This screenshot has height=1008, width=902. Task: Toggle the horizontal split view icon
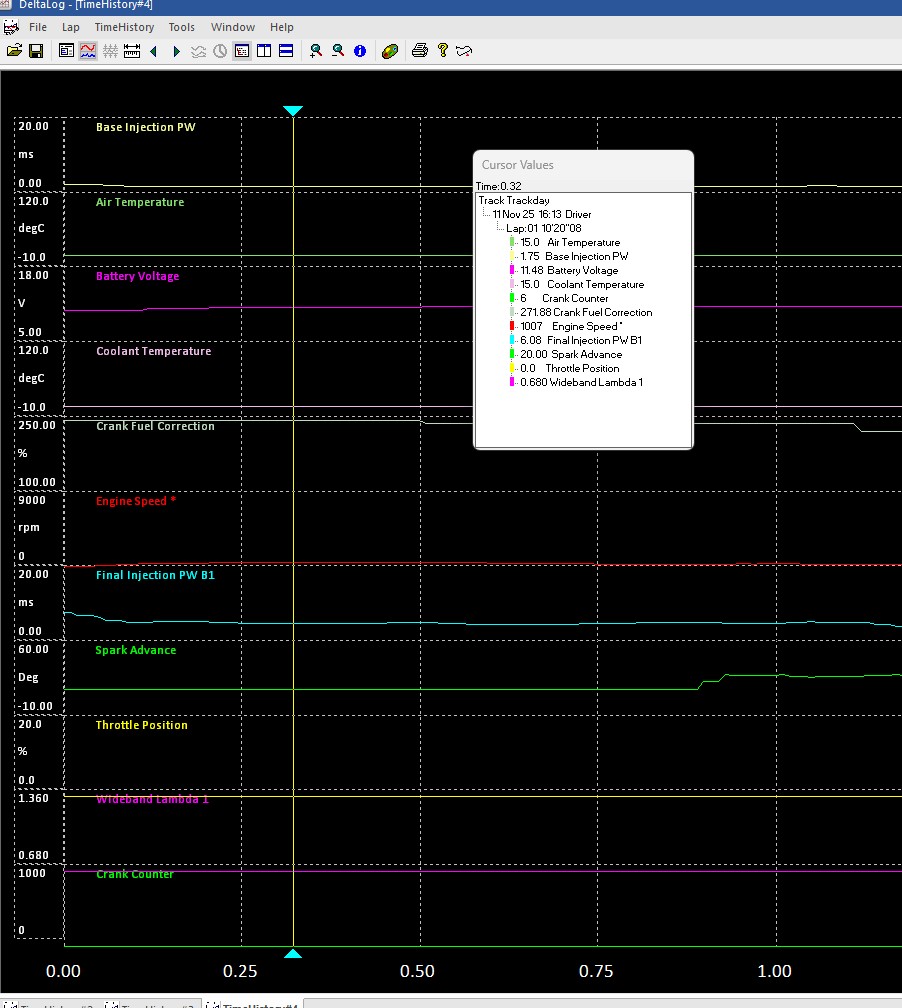pyautogui.click(x=286, y=50)
